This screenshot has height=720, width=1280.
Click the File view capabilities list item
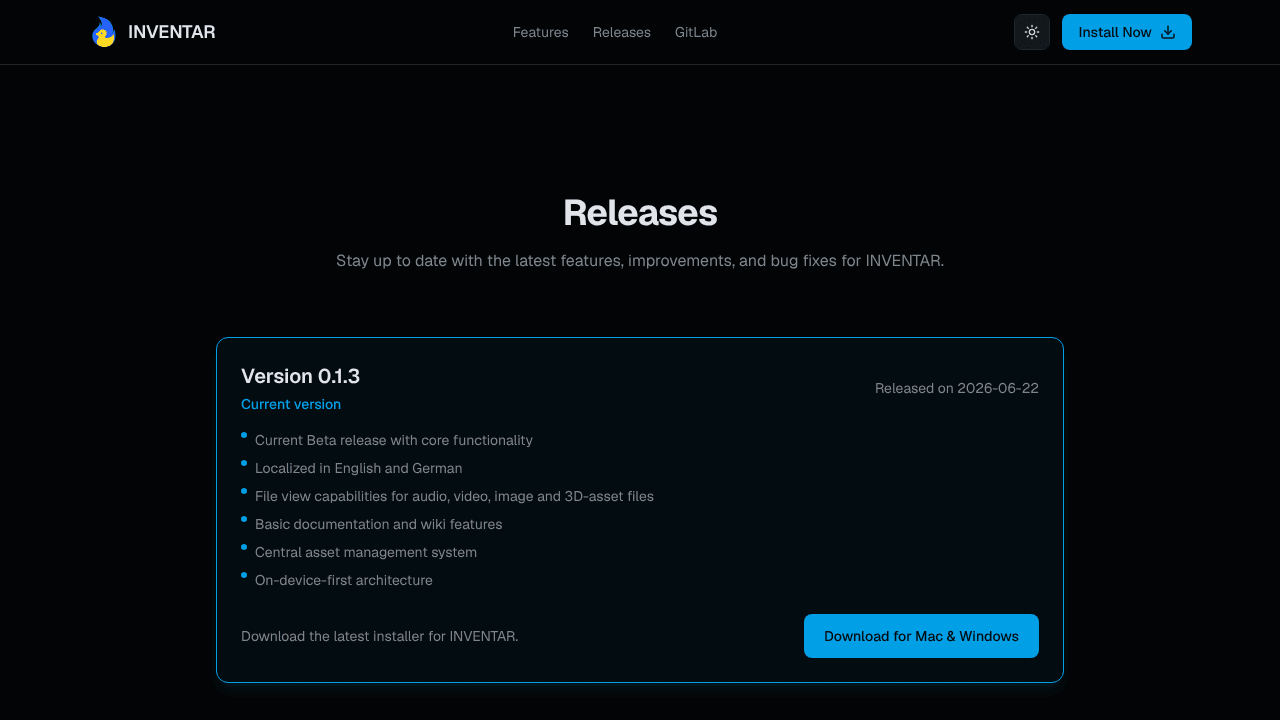454,496
